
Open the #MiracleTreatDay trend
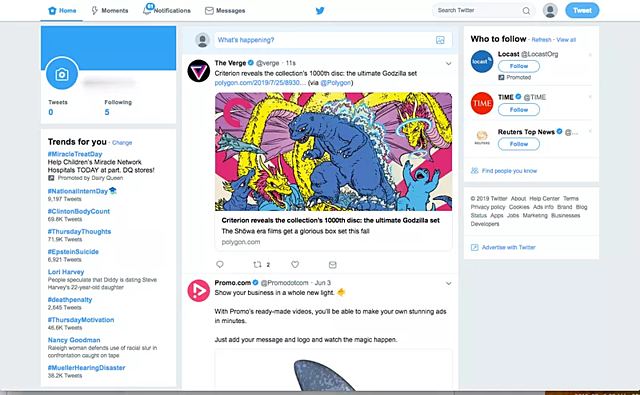(x=75, y=154)
